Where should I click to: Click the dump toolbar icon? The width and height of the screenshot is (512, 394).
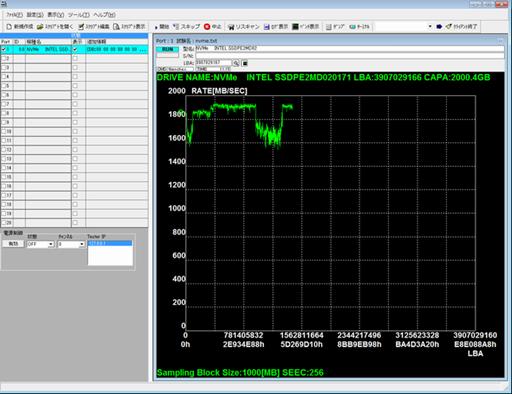coord(329,27)
